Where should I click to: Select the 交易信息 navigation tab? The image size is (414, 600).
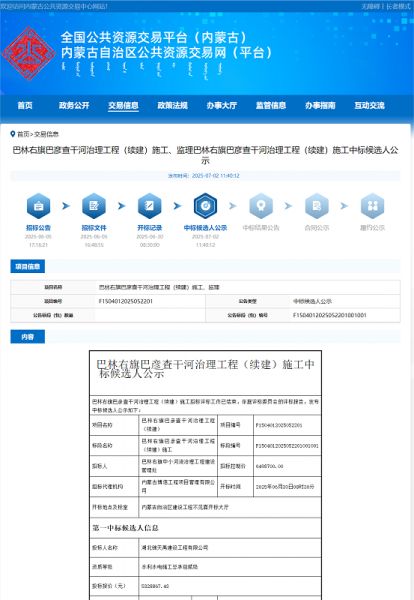(123, 105)
